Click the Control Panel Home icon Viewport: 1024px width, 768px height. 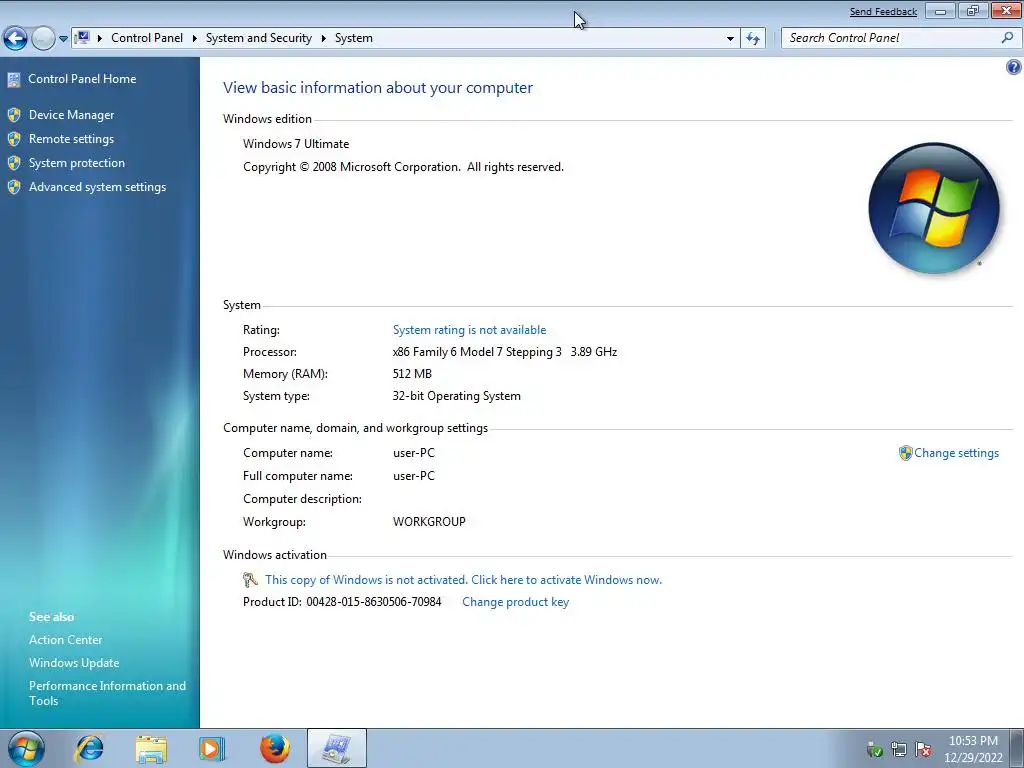14,80
